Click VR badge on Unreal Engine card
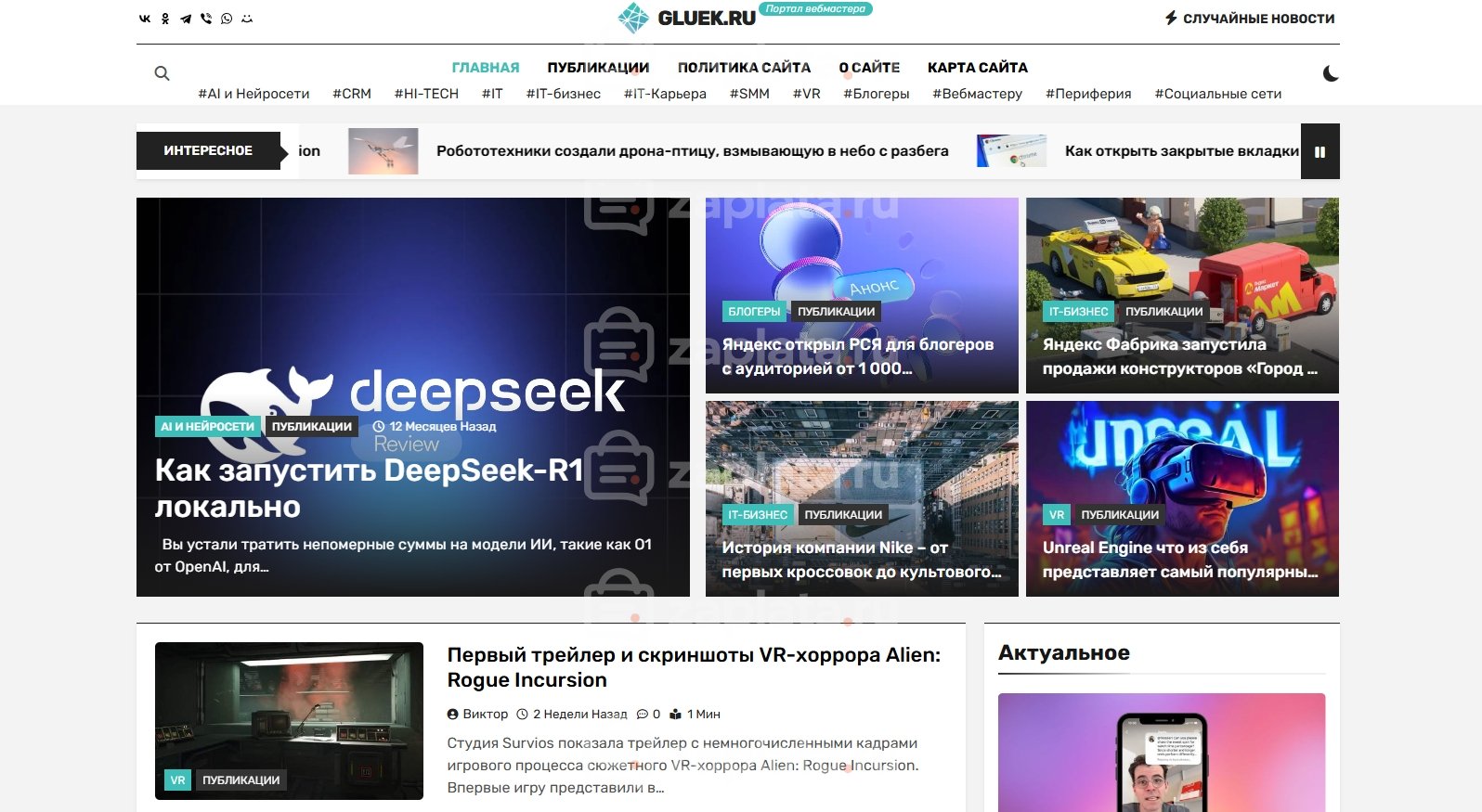Viewport: 1482px width, 812px height. click(1057, 515)
